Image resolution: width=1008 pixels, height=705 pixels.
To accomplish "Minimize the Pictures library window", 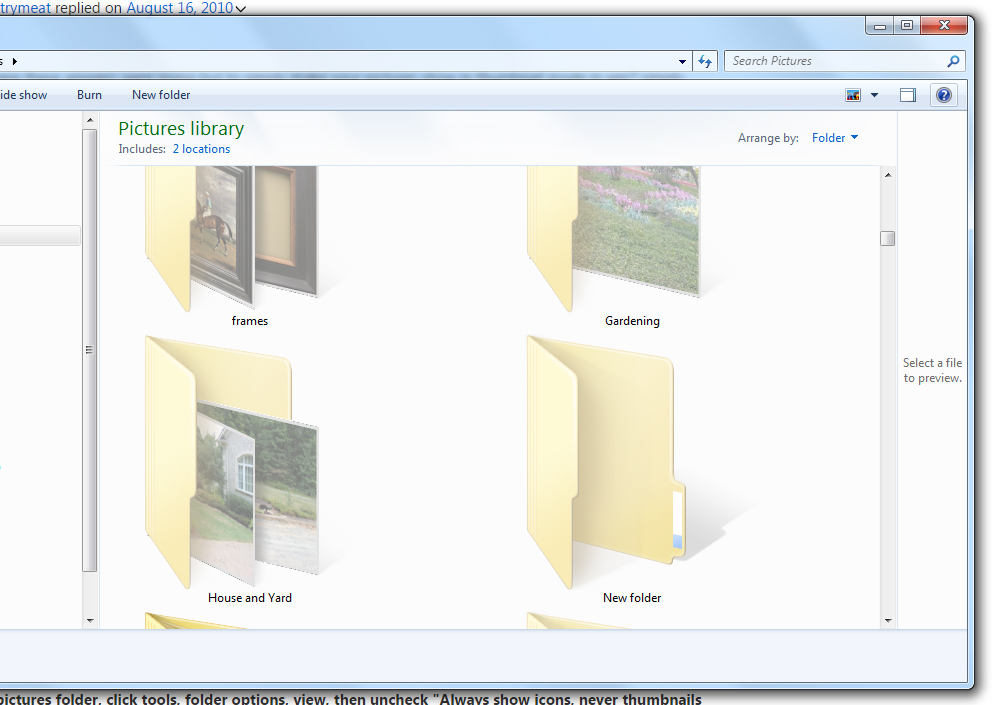I will click(879, 26).
